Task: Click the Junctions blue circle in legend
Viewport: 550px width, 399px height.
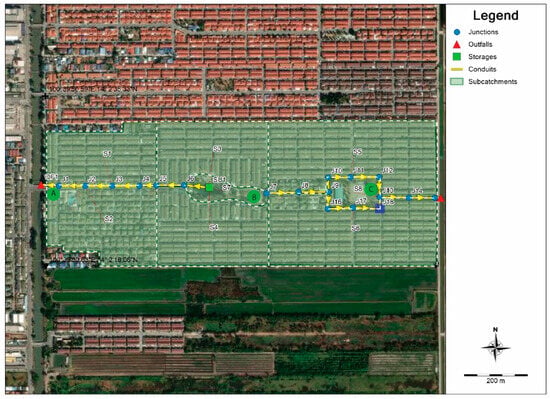Action: click(457, 32)
